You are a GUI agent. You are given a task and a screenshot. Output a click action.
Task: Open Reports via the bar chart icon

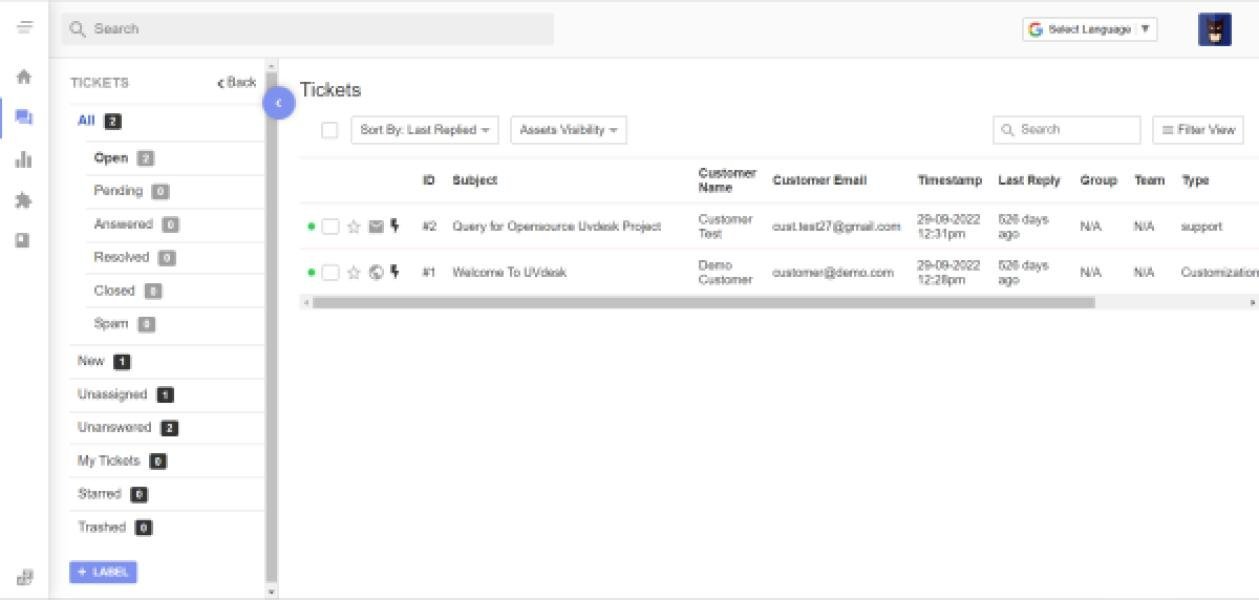point(22,158)
